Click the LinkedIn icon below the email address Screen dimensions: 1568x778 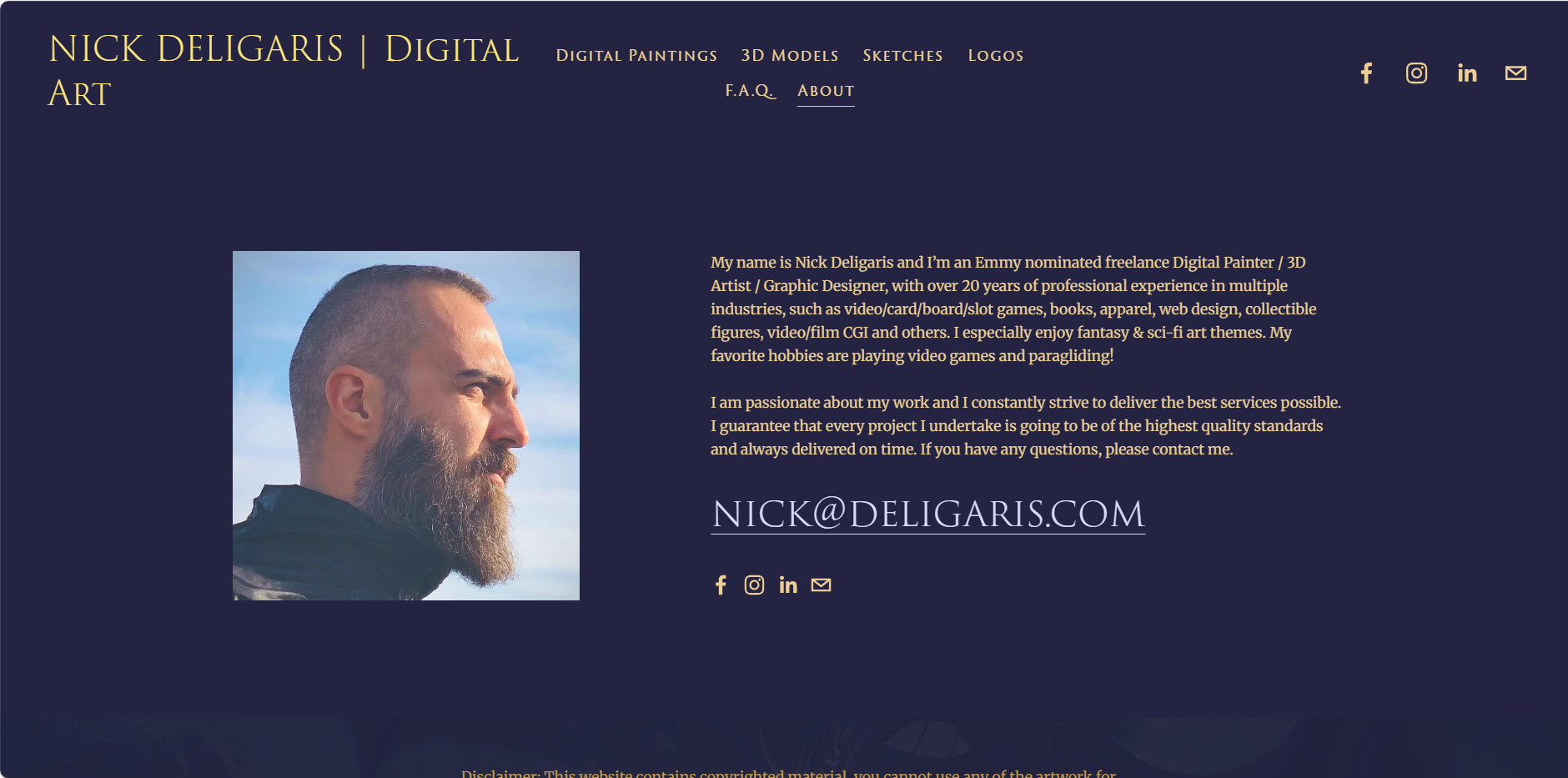click(788, 585)
